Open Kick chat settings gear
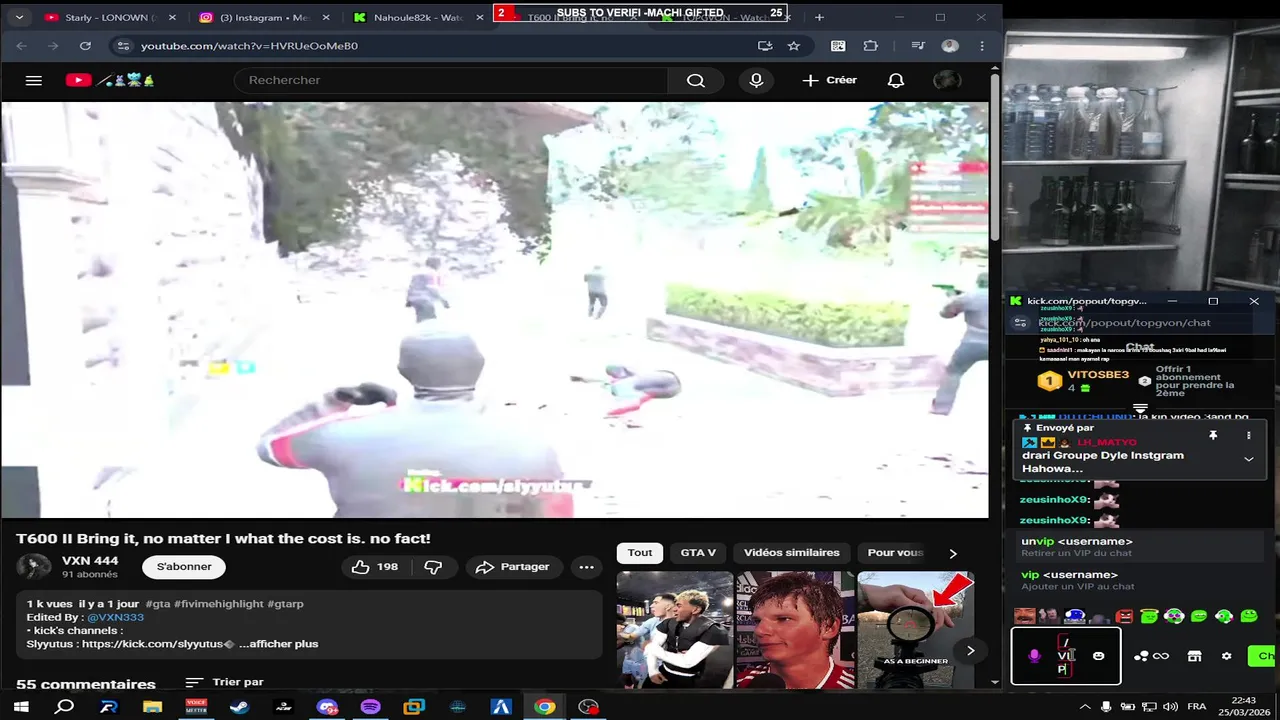 click(x=1227, y=656)
